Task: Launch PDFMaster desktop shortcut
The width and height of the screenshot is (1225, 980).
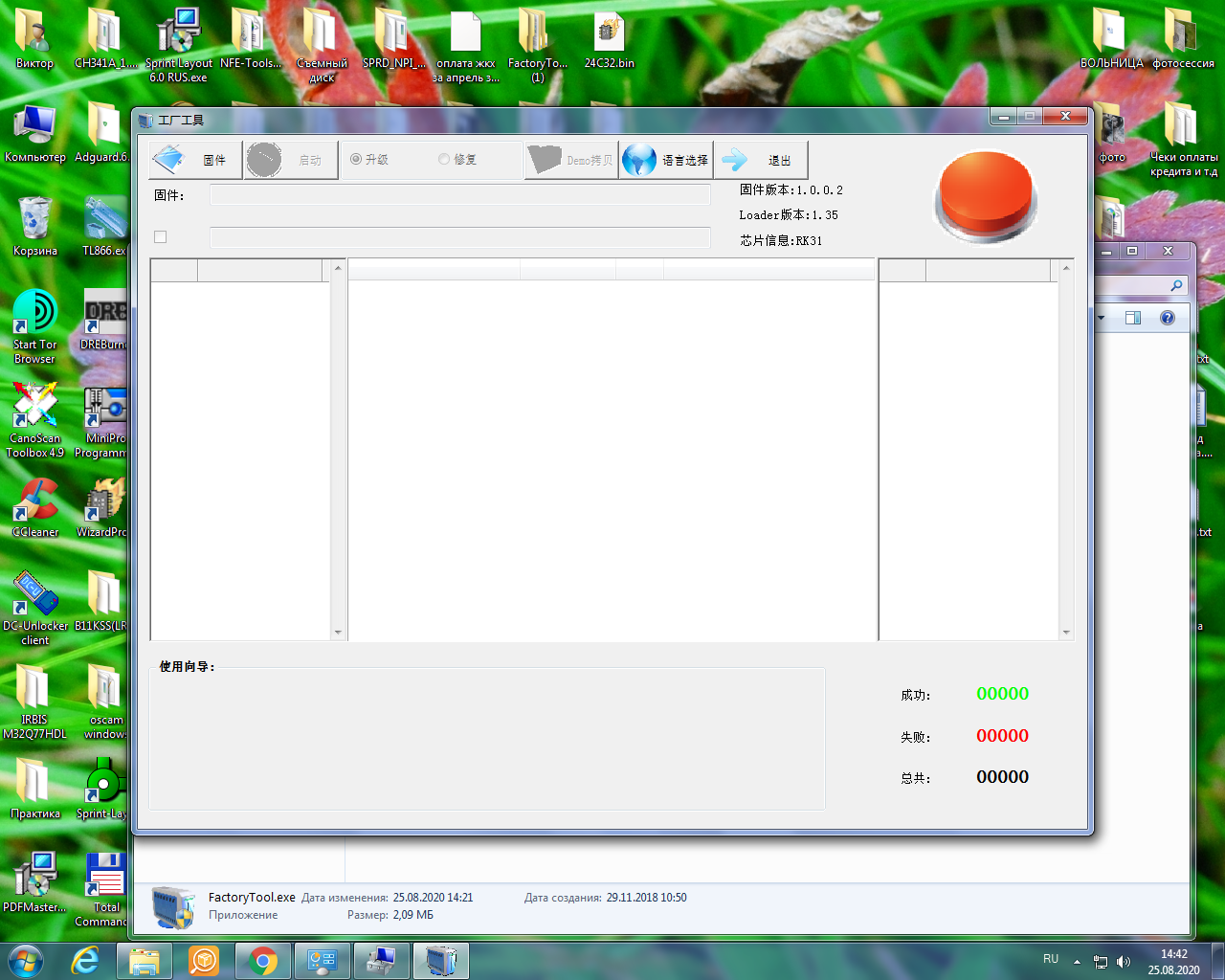Action: [34, 882]
